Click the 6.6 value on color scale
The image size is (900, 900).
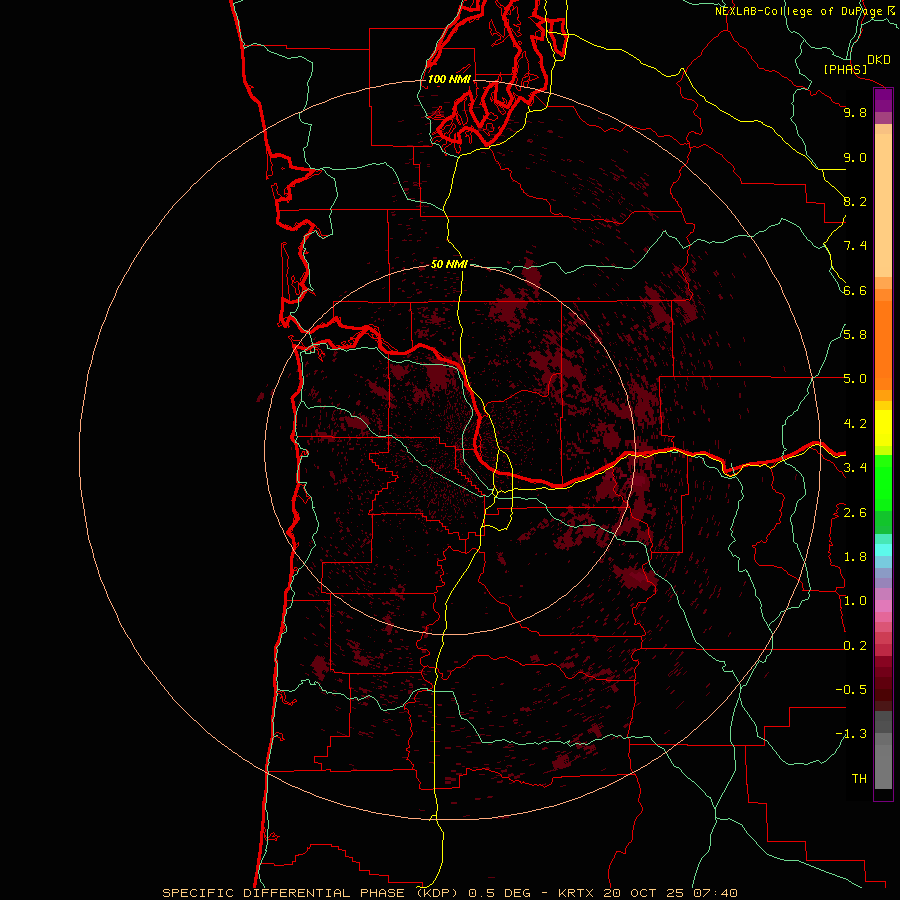pyautogui.click(x=855, y=290)
